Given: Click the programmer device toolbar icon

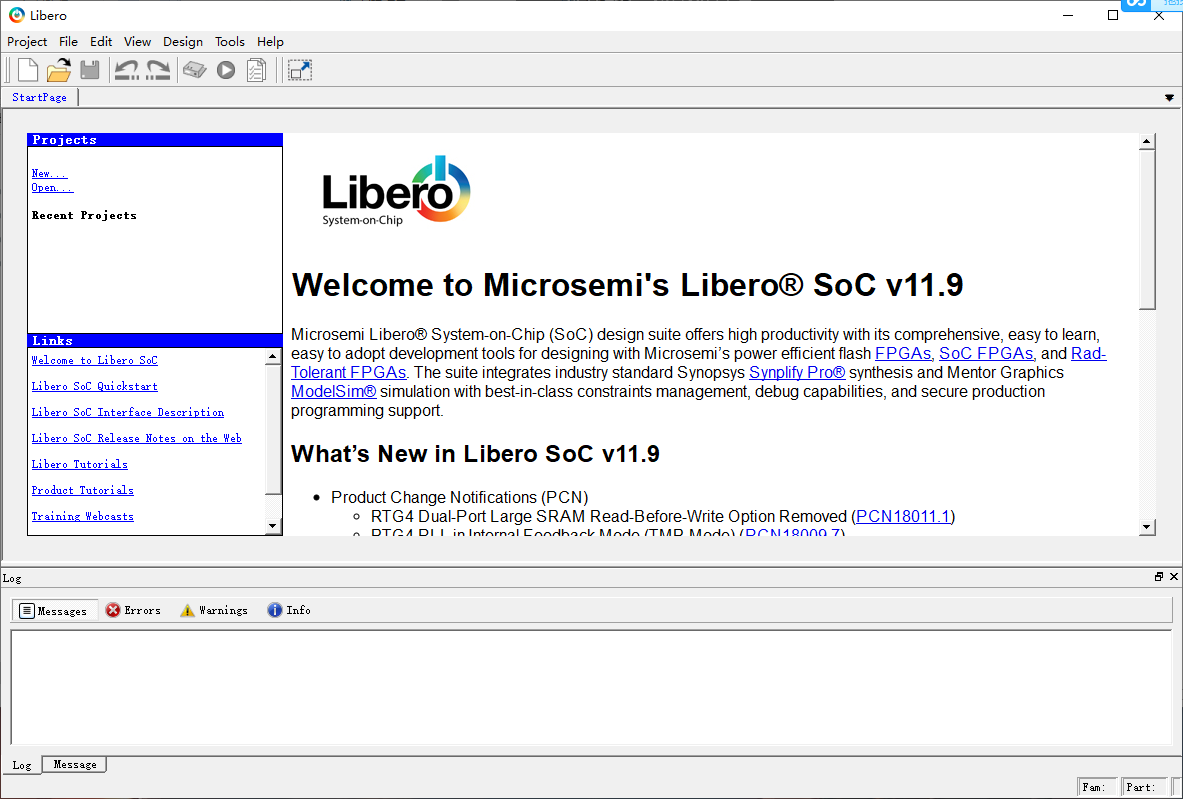Looking at the screenshot, I should [x=195, y=70].
